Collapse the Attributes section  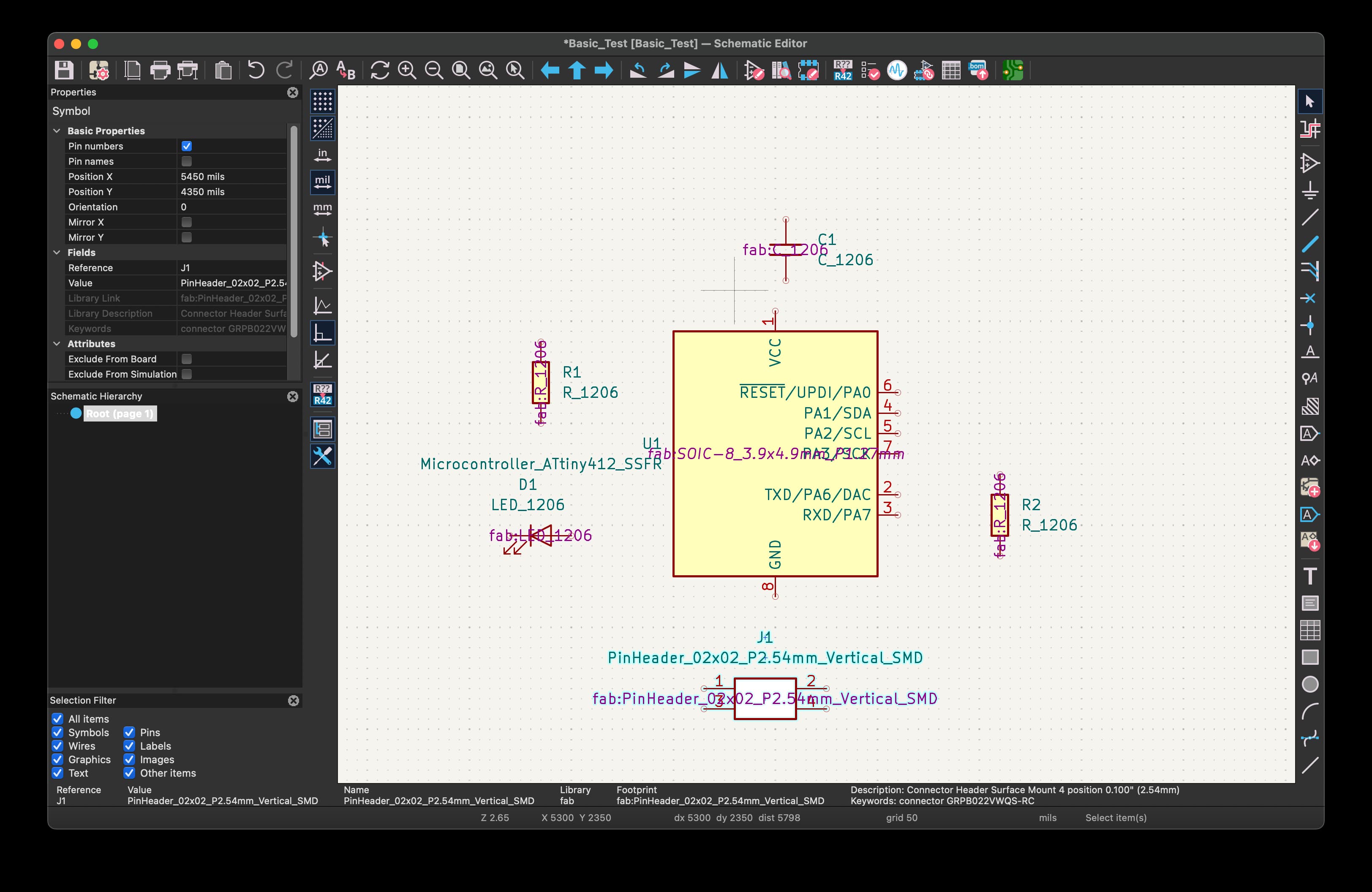[57, 343]
